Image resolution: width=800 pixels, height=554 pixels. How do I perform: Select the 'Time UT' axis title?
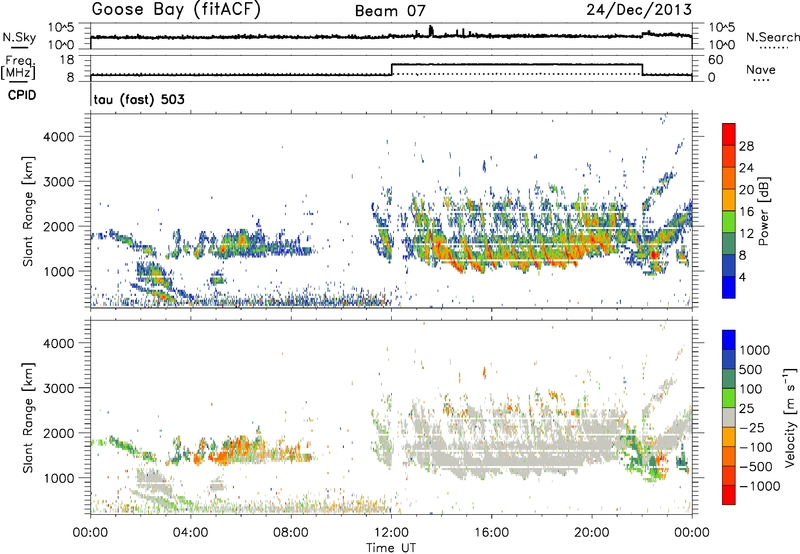click(391, 548)
